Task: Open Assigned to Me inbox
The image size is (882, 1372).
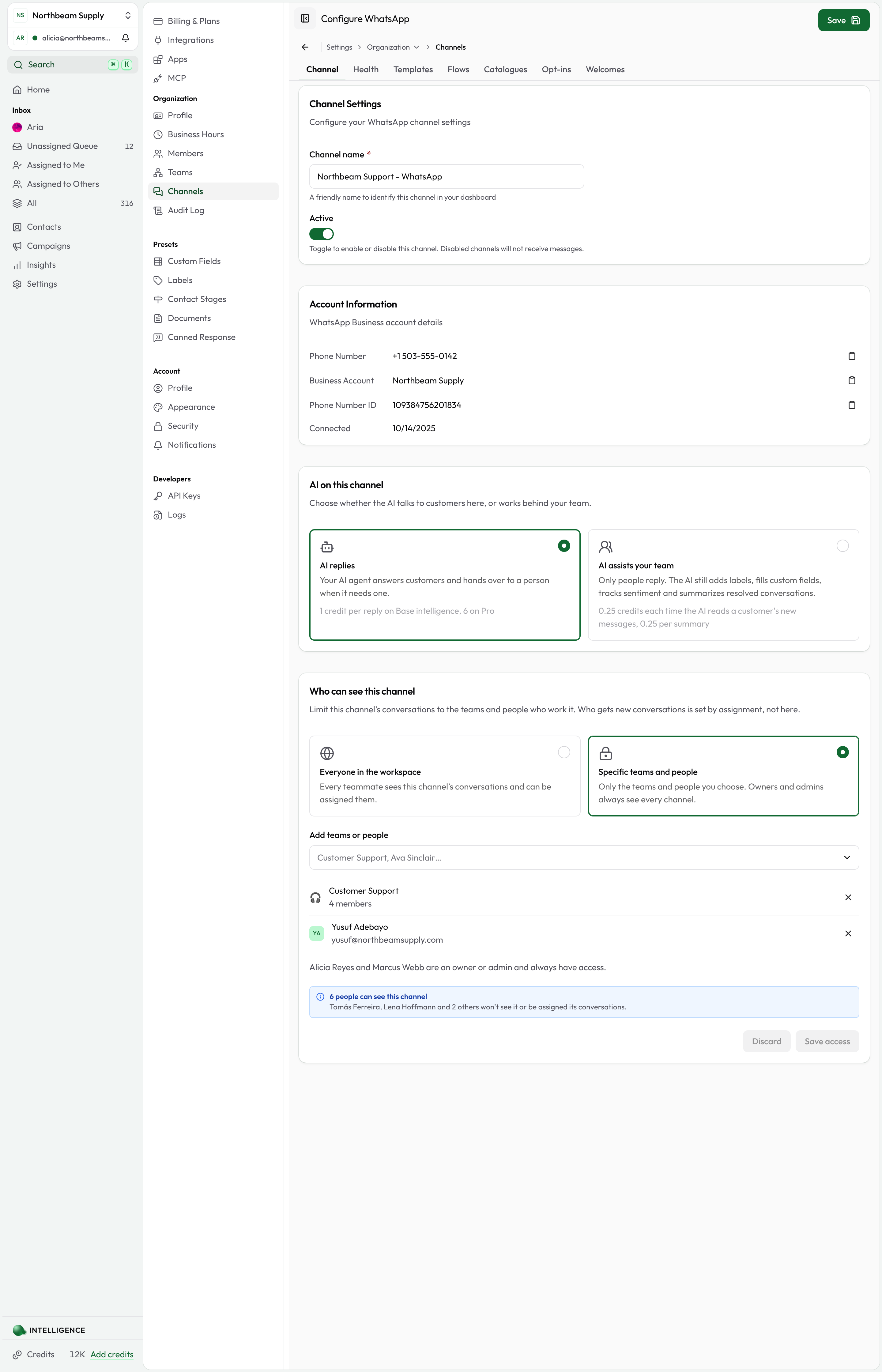Action: (73, 165)
